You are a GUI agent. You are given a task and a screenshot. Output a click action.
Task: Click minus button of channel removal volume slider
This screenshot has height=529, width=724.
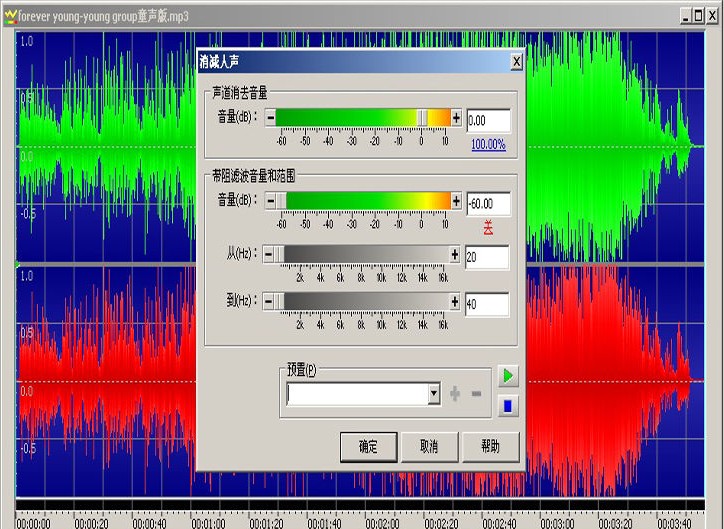coord(271,118)
